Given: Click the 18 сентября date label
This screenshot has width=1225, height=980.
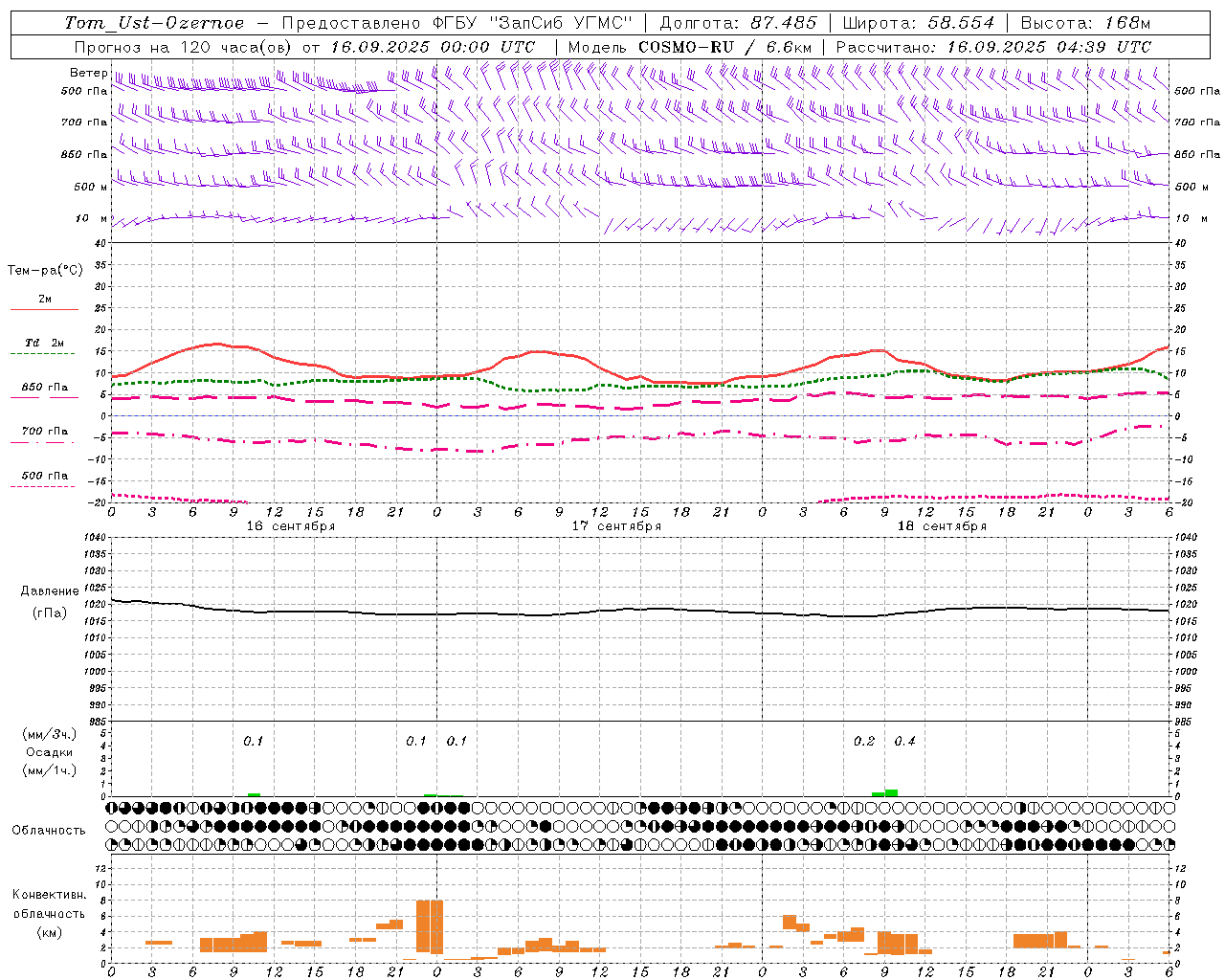Looking at the screenshot, I should [942, 526].
